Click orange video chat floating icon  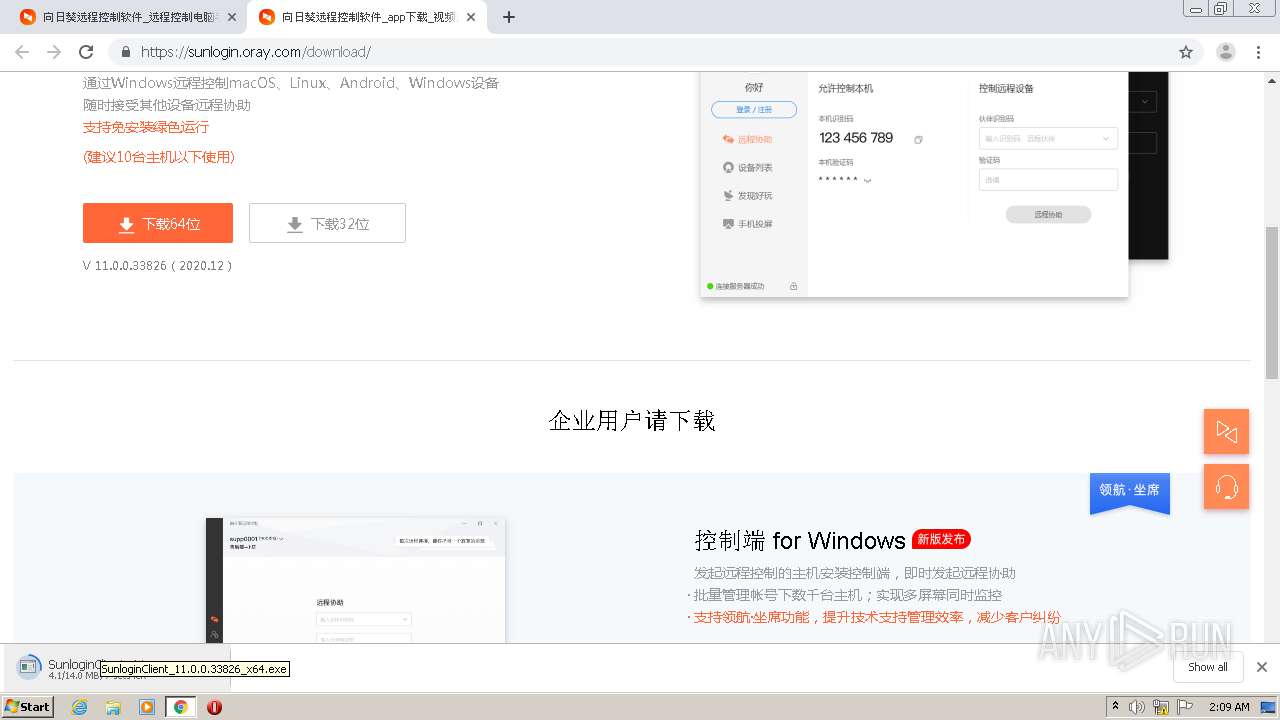click(x=1226, y=431)
